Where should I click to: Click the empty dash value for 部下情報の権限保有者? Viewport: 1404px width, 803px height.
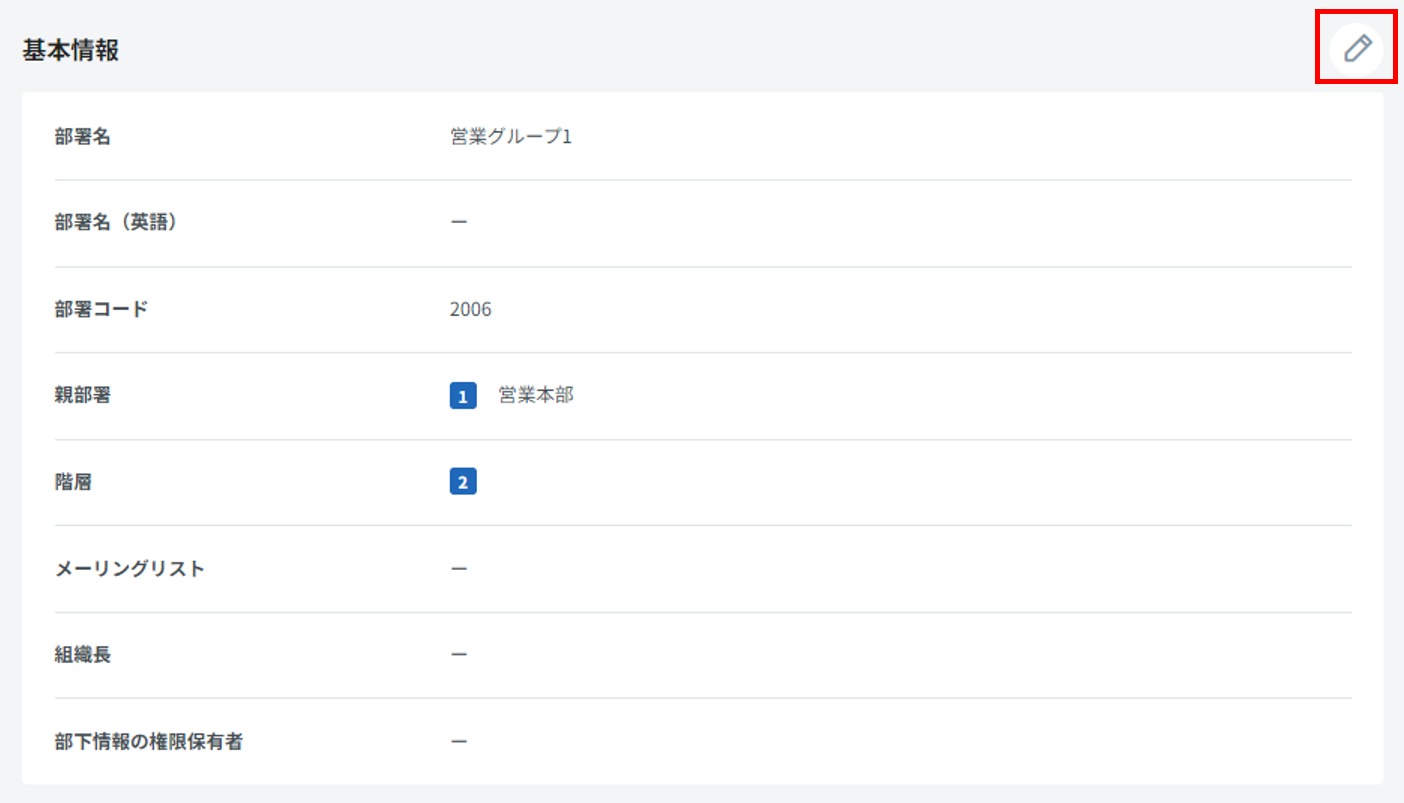click(x=458, y=742)
